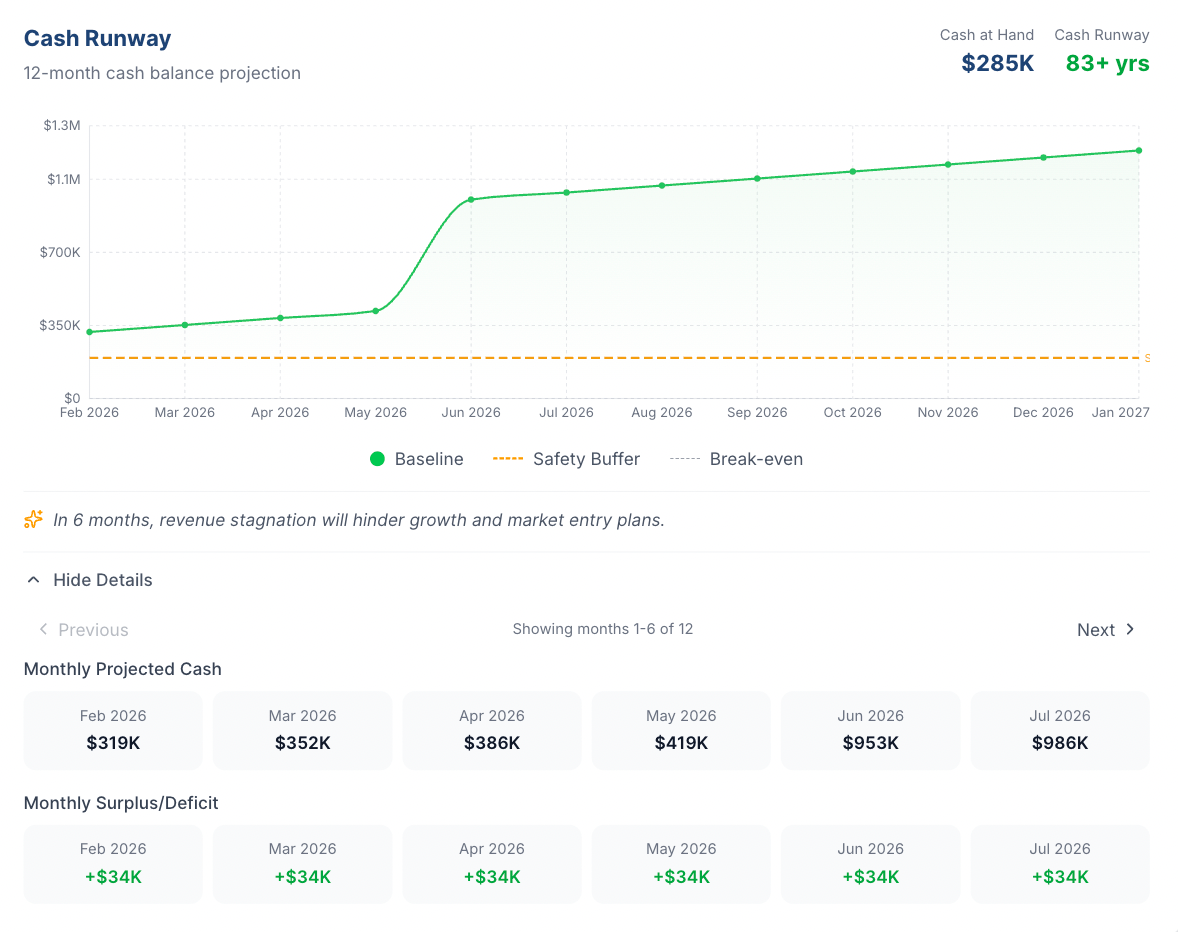Click the 83+ yrs Cash Runway value
The image size is (1178, 932).
click(1107, 64)
